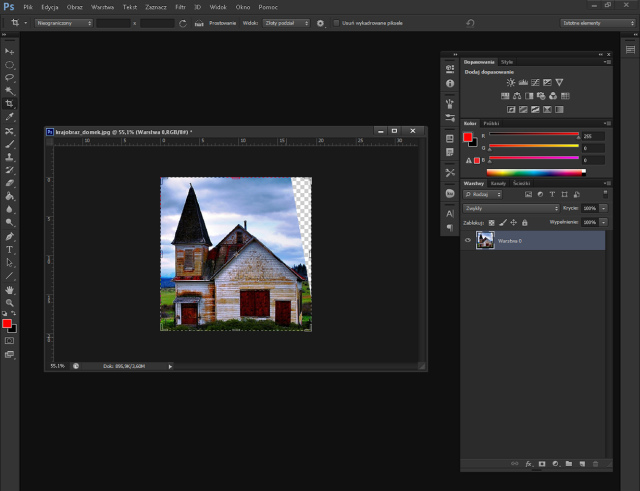The width and height of the screenshot is (640, 491).
Task: Open the Krycie opacity arrow
Action: 603,208
